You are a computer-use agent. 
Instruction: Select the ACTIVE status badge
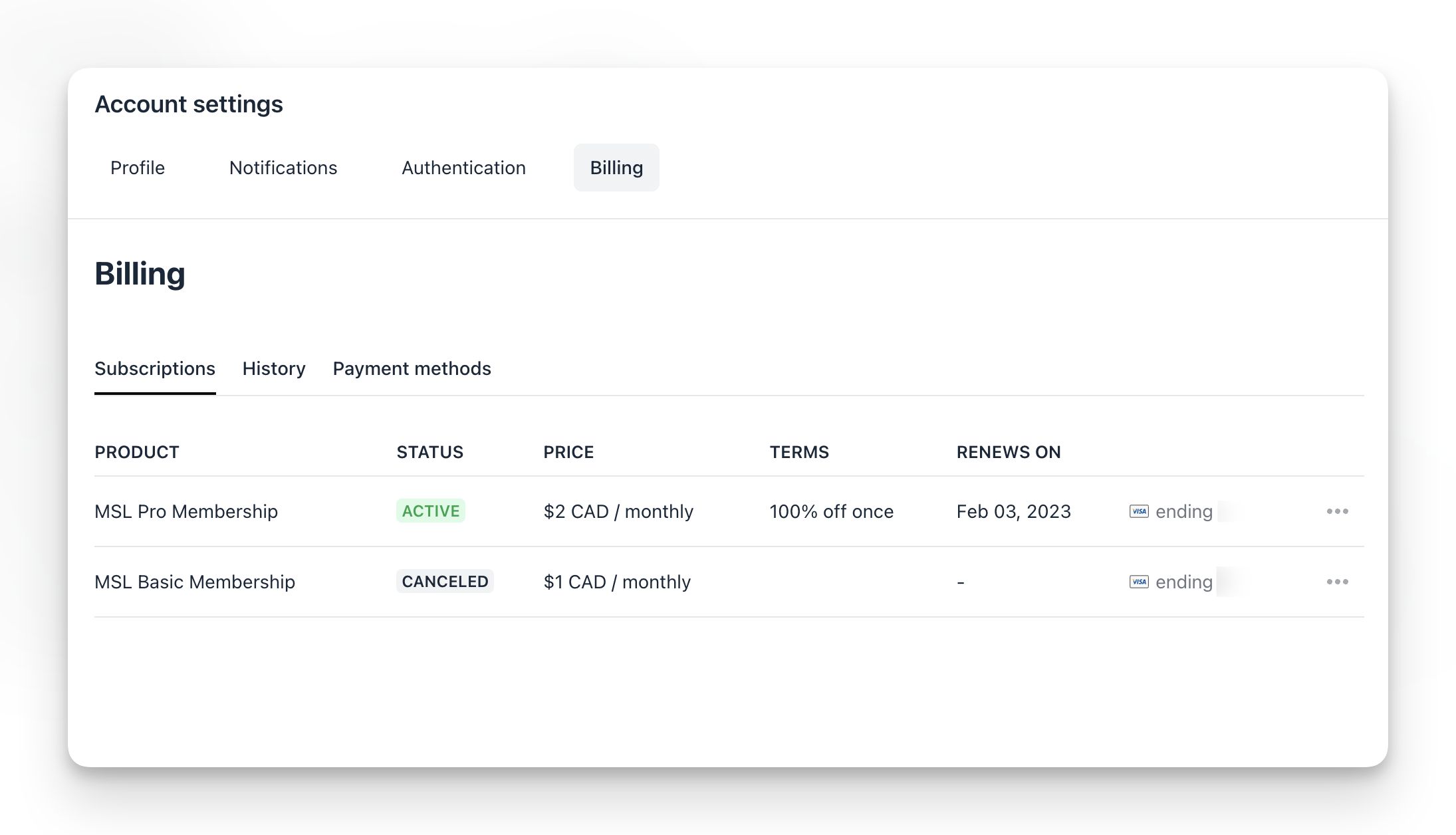(x=431, y=511)
